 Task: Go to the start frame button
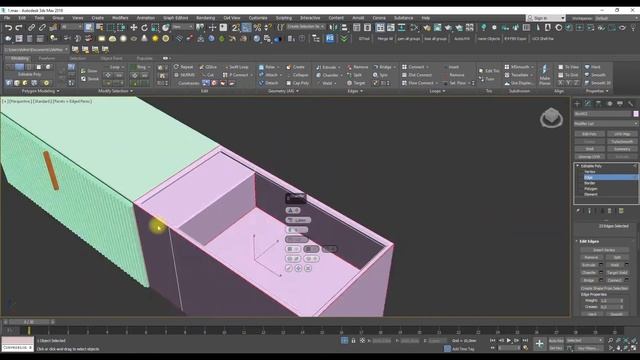(493, 340)
